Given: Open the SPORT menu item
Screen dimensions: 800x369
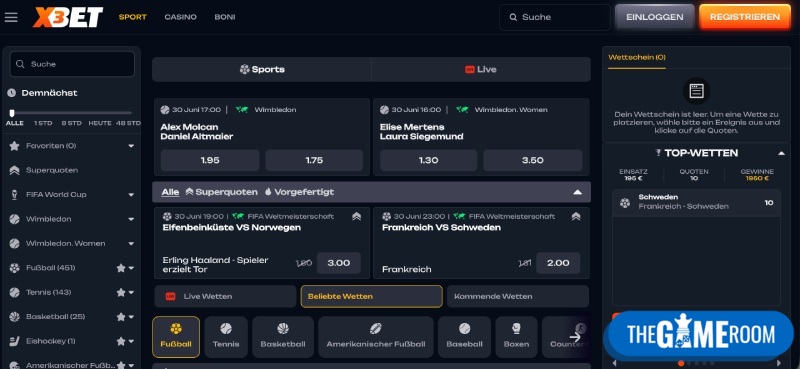Looking at the screenshot, I should 133,17.
